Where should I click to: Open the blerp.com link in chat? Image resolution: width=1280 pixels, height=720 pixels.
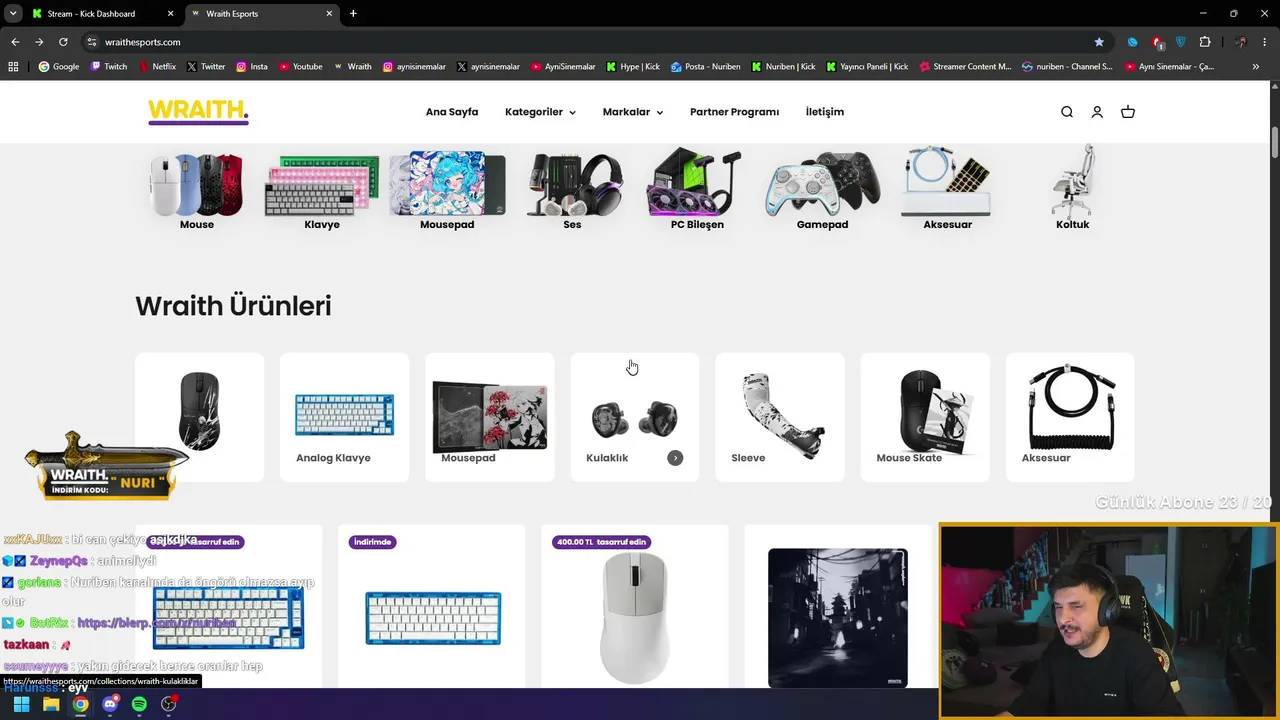coord(156,623)
